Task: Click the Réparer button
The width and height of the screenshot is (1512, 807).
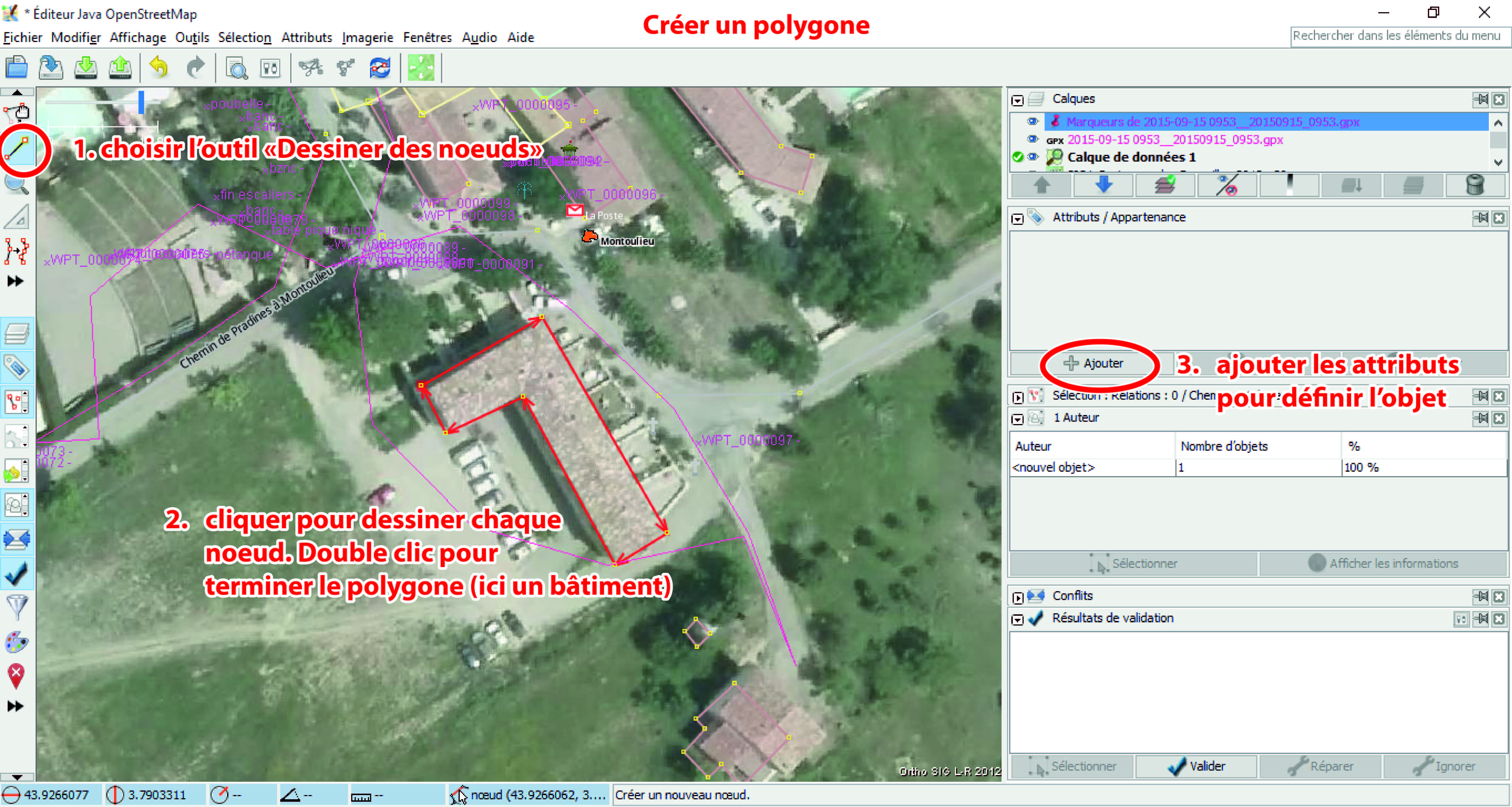Action: click(1320, 766)
